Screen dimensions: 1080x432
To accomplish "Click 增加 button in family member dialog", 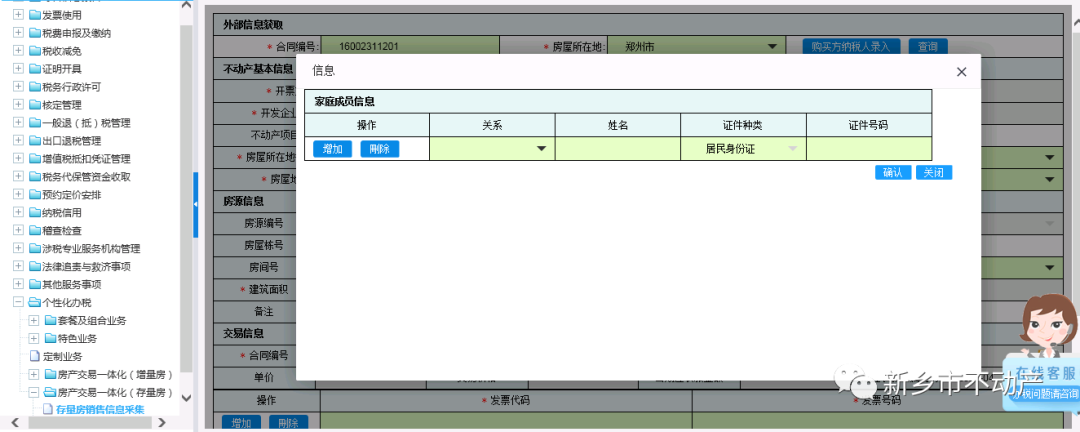I will tap(332, 149).
